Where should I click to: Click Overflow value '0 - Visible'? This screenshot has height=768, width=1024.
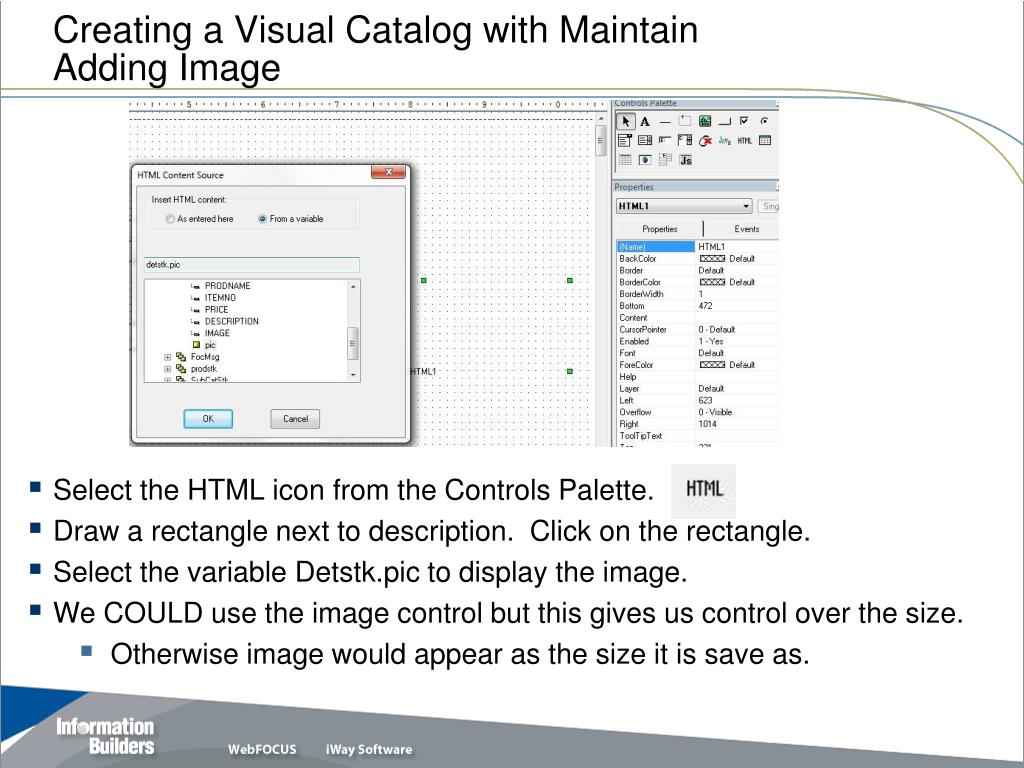click(715, 412)
